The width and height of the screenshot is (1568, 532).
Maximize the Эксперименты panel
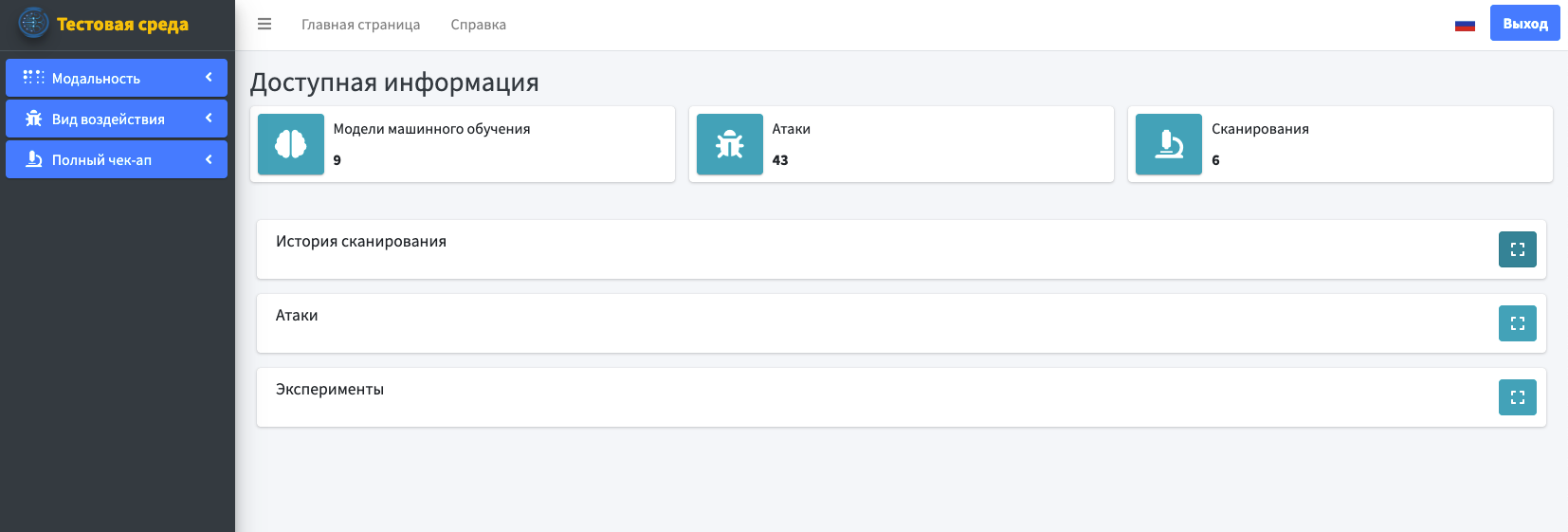coord(1517,397)
